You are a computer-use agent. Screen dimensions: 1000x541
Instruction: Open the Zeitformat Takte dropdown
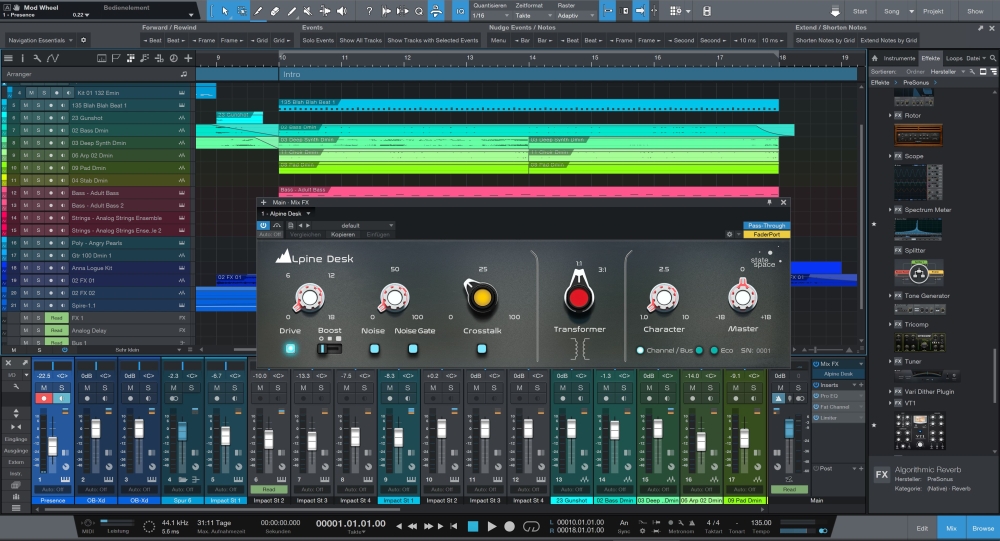(533, 15)
